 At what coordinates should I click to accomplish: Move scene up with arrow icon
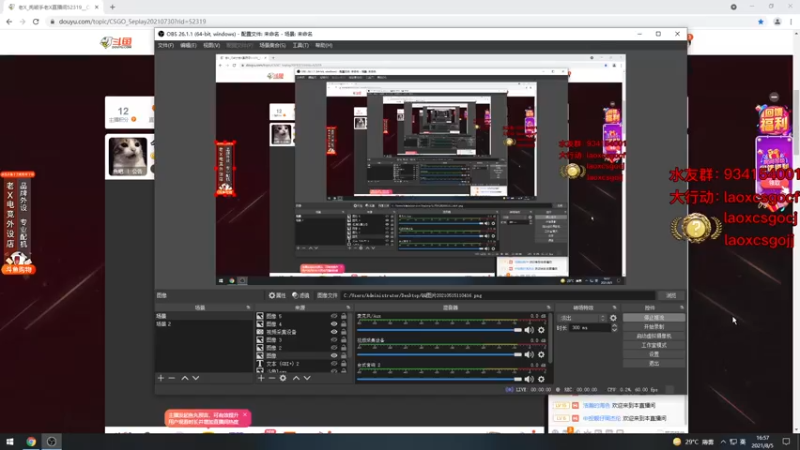click(x=185, y=378)
